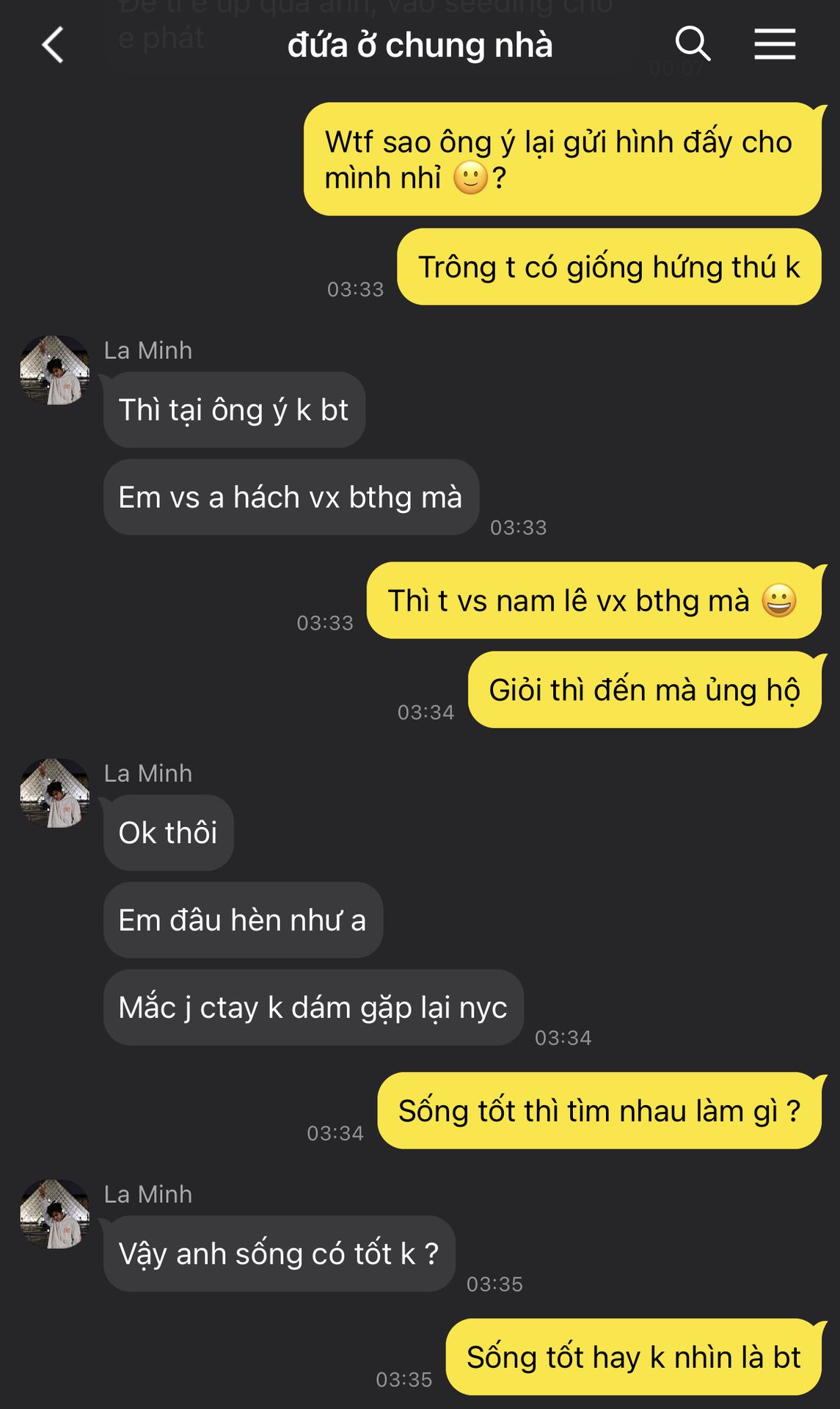Select the bubble 'Trông t có giống hứng thú k'
Screen dimensions: 840x1409
click(609, 266)
